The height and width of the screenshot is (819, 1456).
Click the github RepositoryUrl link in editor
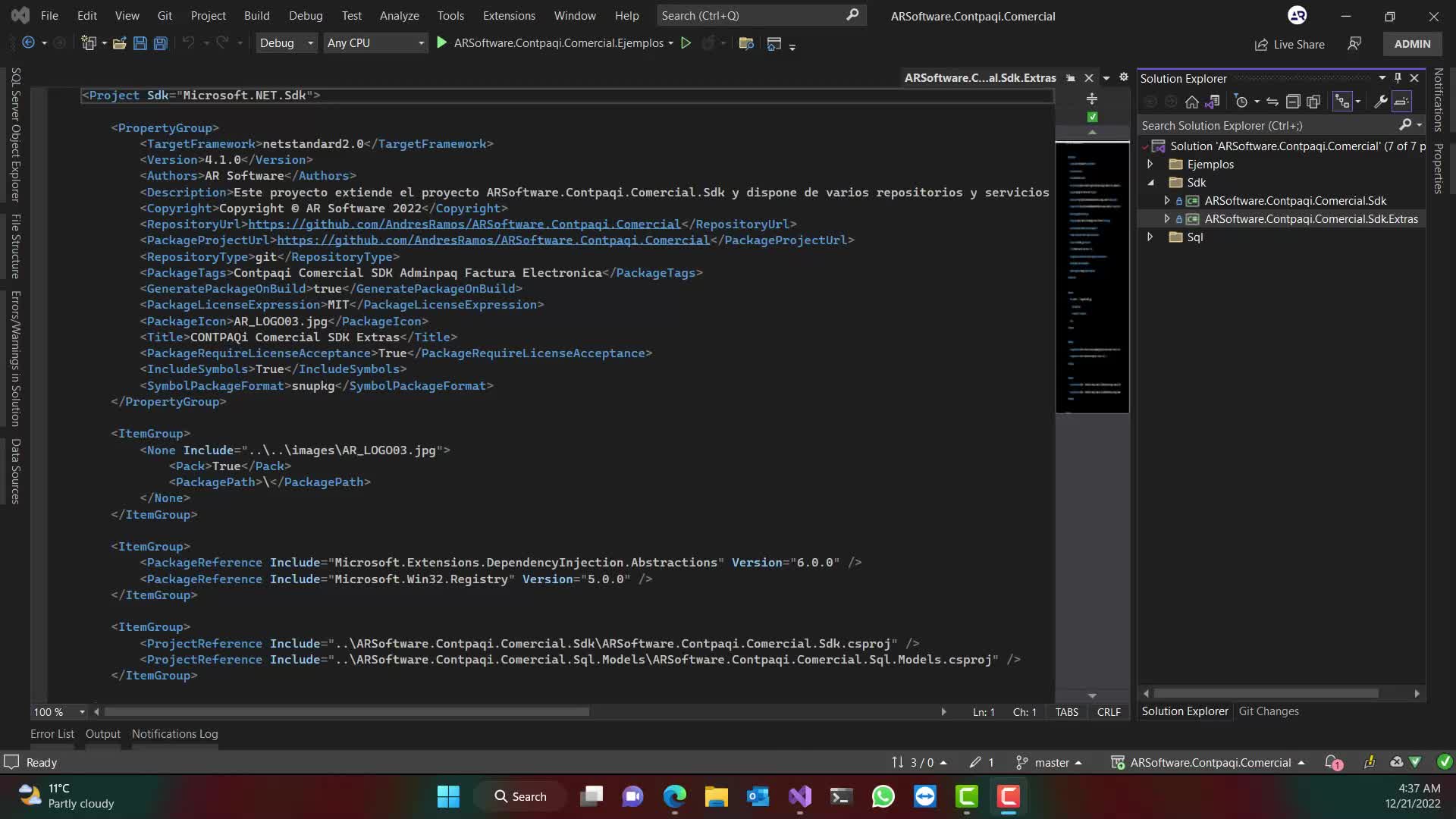[x=464, y=224]
